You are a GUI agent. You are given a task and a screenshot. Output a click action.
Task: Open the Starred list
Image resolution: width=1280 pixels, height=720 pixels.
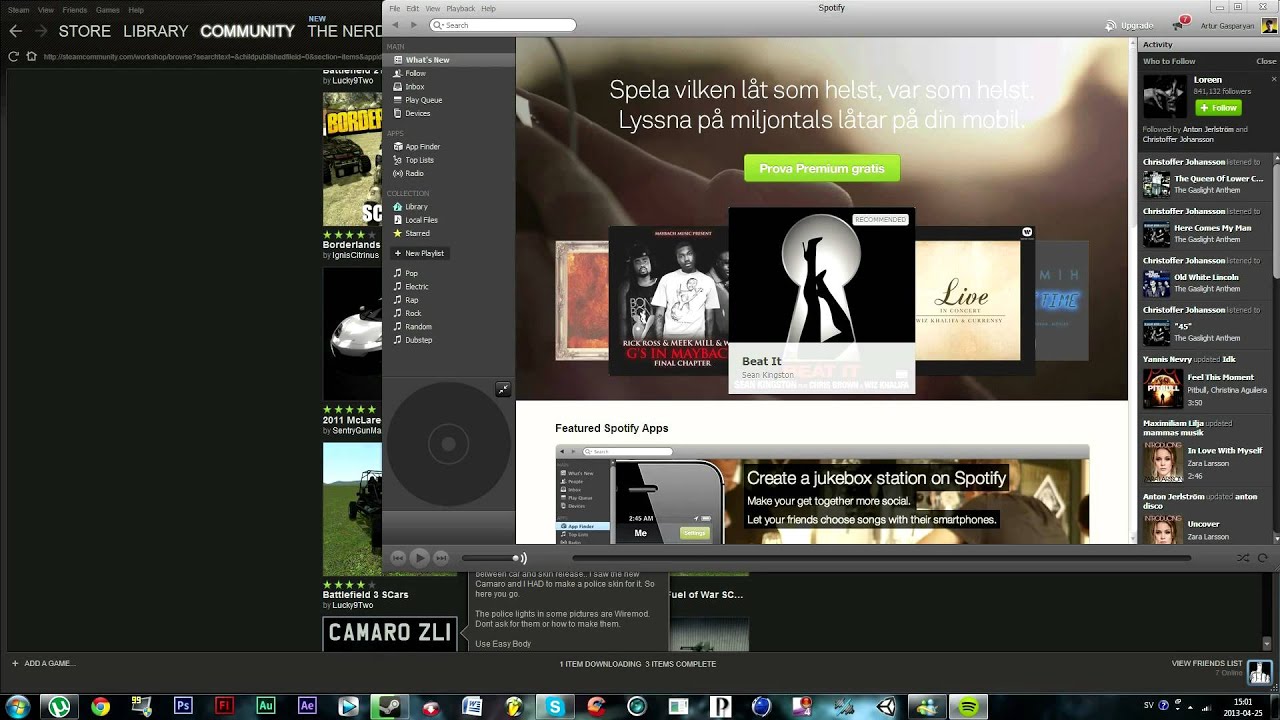coord(448,233)
